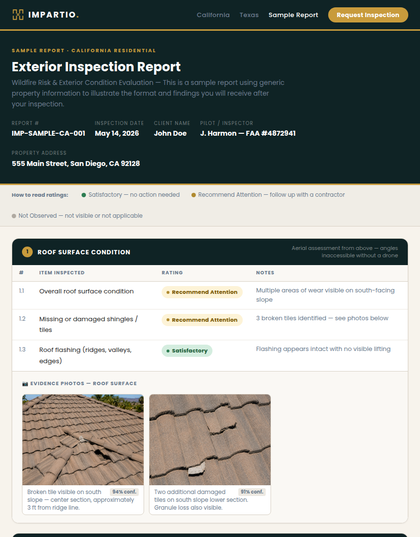Viewport: 420px width, 537px height.
Task: Open the Sample Report nav link
Action: pyautogui.click(x=293, y=15)
